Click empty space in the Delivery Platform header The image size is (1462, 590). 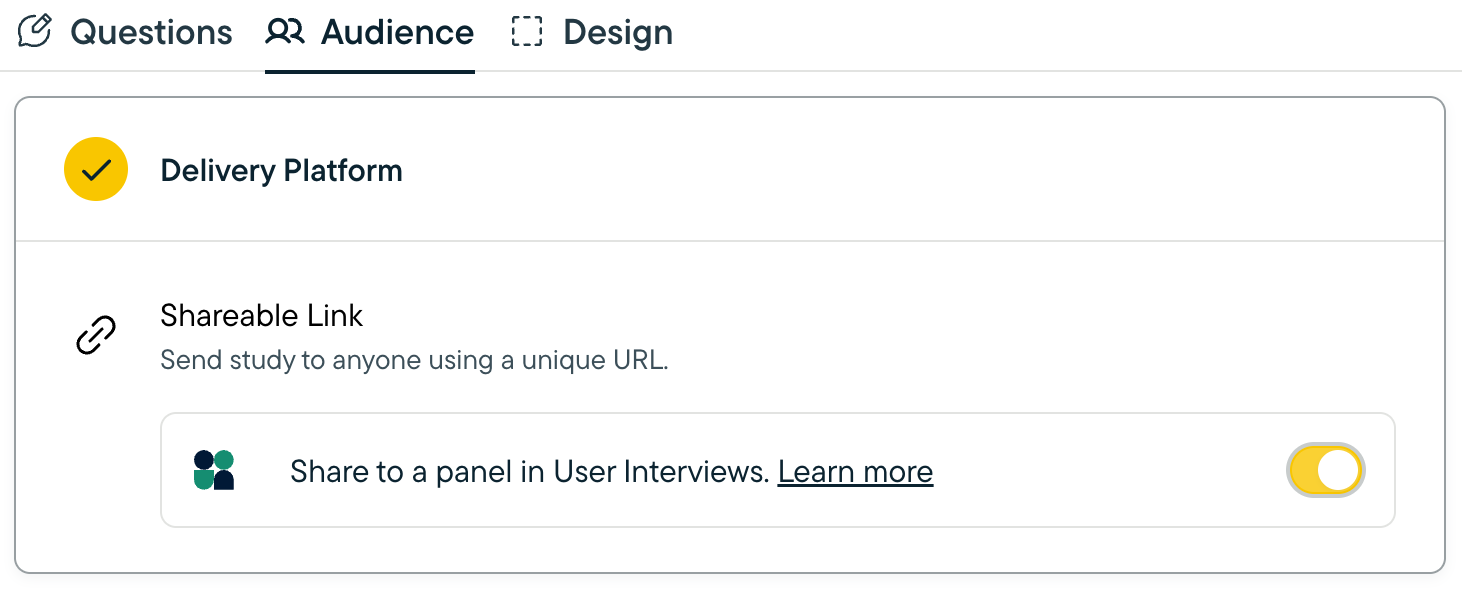click(900, 170)
